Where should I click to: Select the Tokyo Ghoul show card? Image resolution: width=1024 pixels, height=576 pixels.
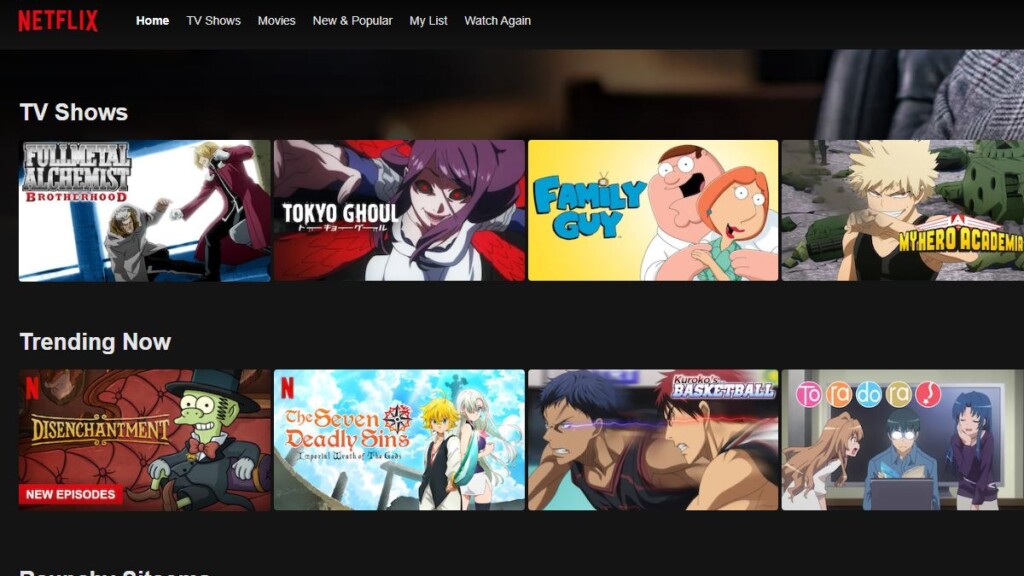point(399,211)
